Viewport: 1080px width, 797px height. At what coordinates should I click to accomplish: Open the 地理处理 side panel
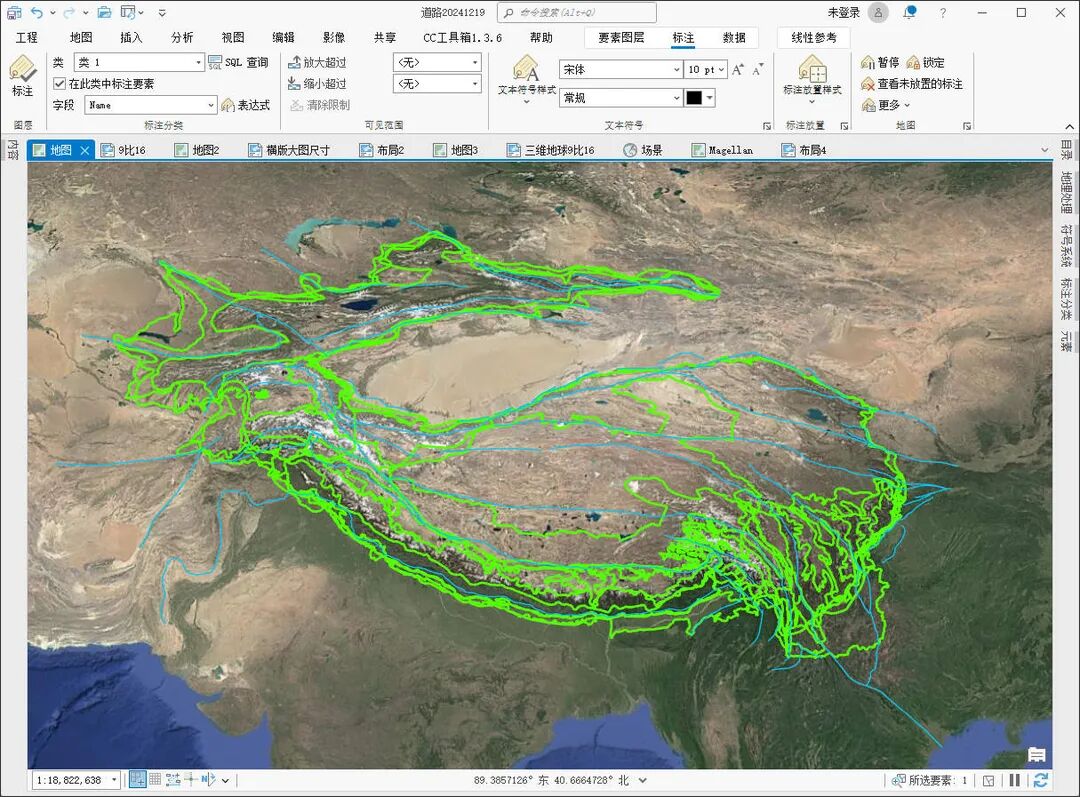[1066, 192]
